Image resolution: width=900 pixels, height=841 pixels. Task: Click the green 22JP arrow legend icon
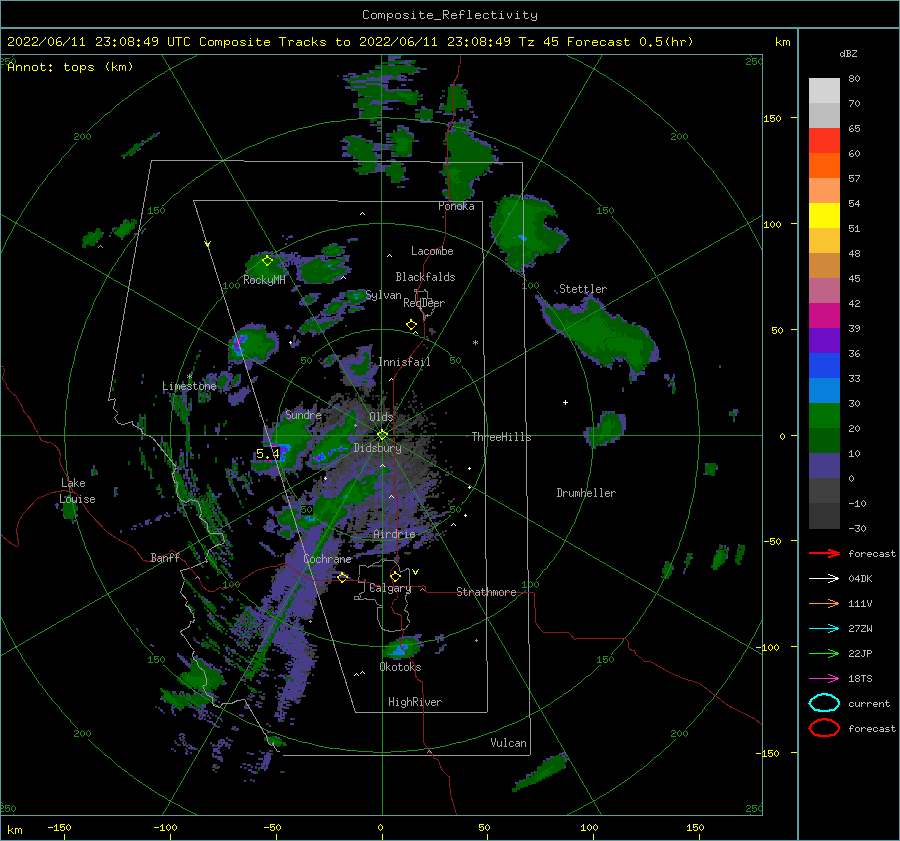pos(824,653)
